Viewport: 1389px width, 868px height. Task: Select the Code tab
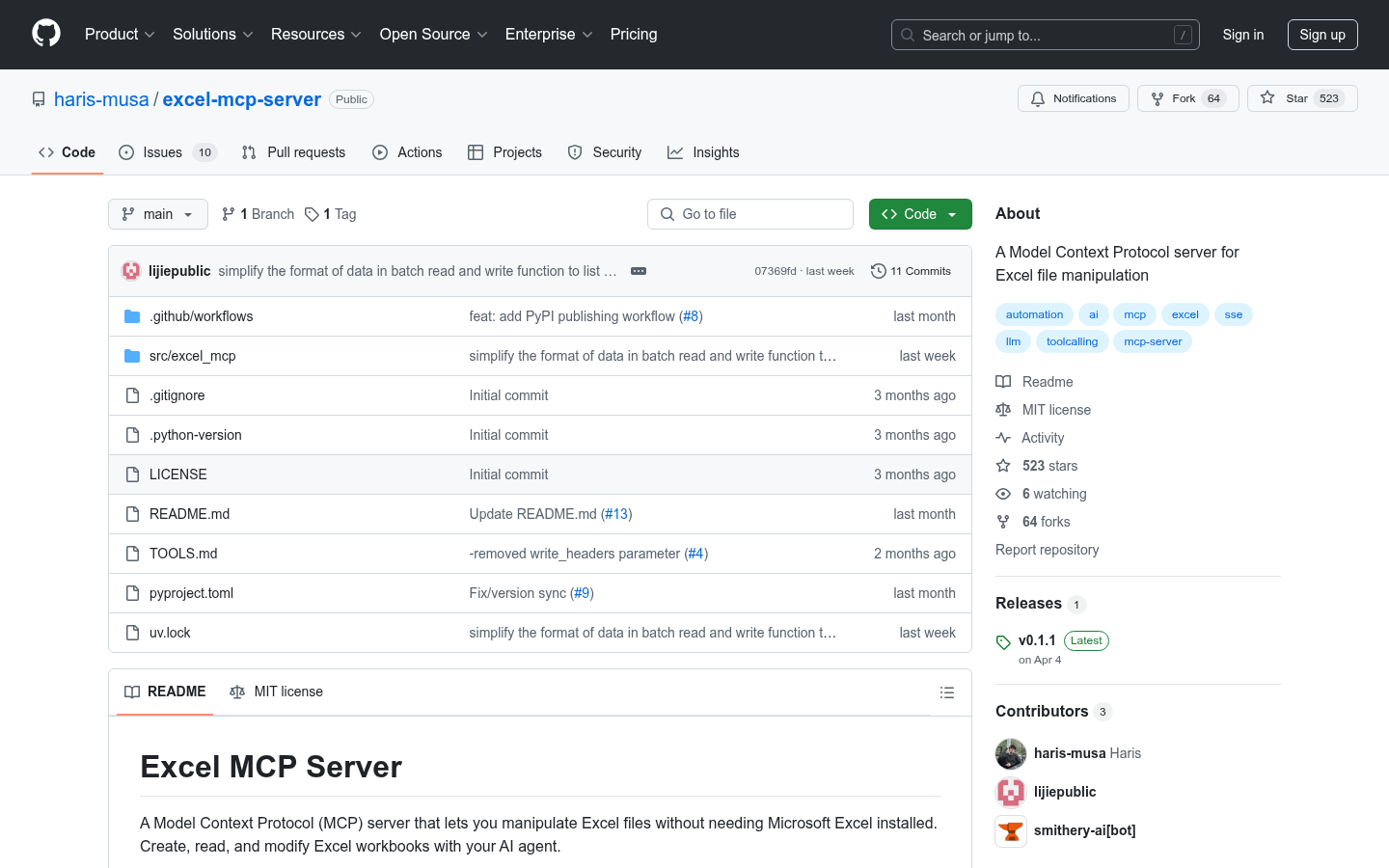click(68, 152)
